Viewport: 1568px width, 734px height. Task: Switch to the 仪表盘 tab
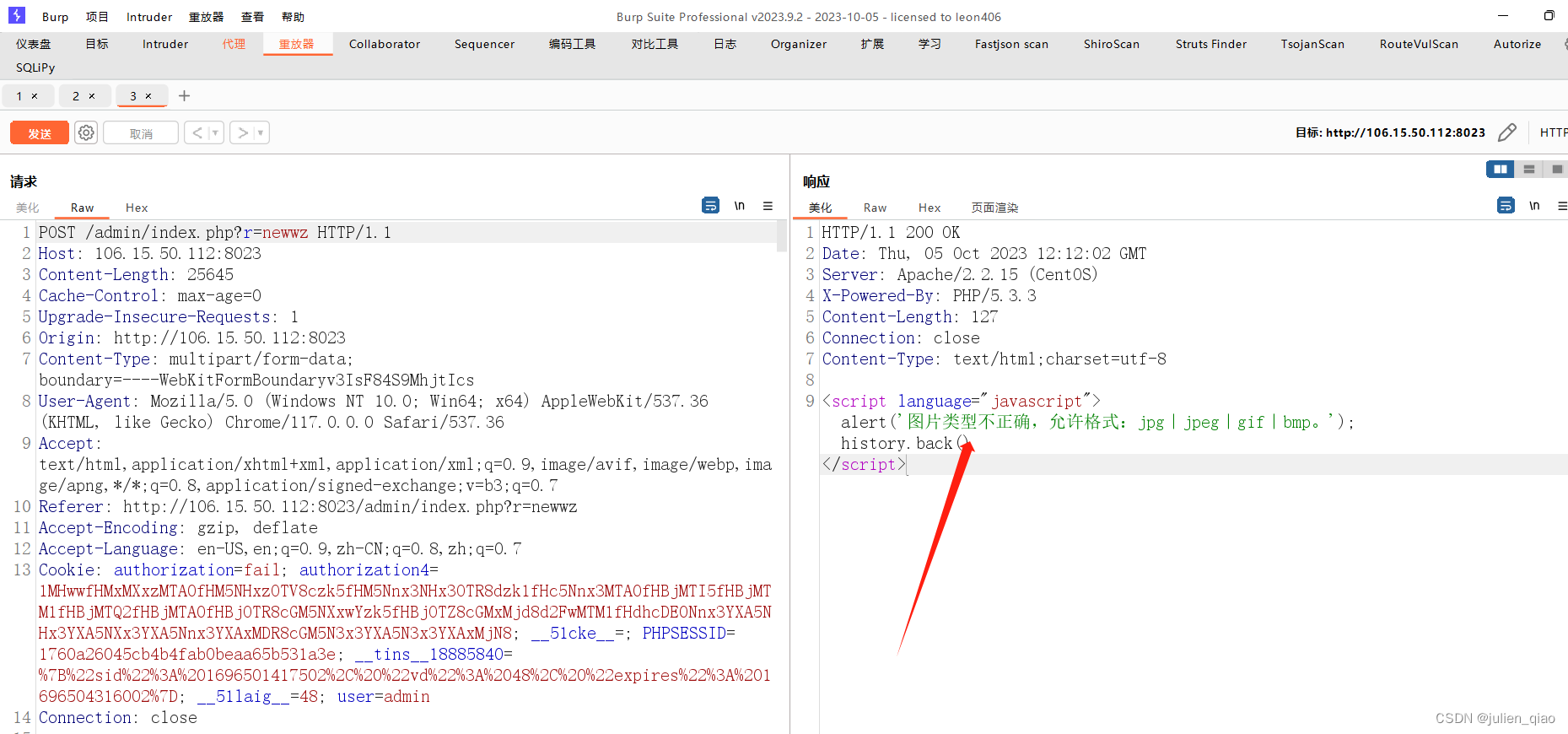click(33, 44)
